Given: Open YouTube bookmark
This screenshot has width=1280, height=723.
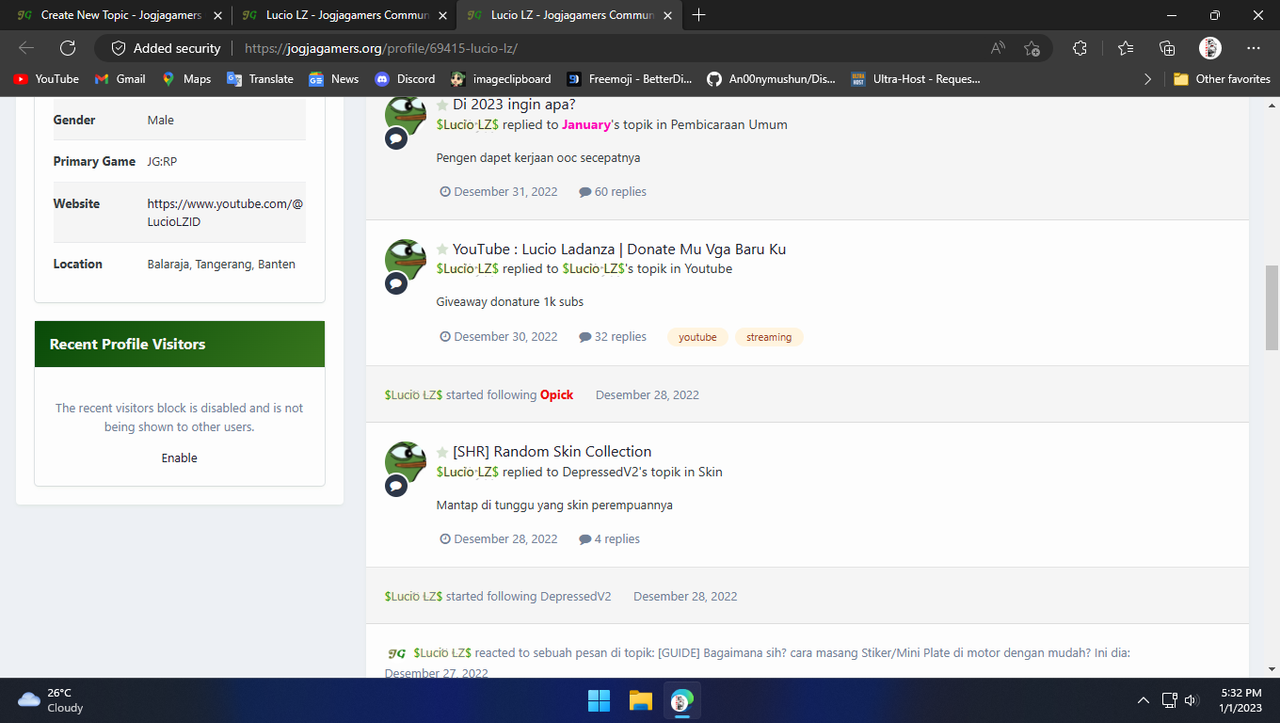Looking at the screenshot, I should pos(47,79).
